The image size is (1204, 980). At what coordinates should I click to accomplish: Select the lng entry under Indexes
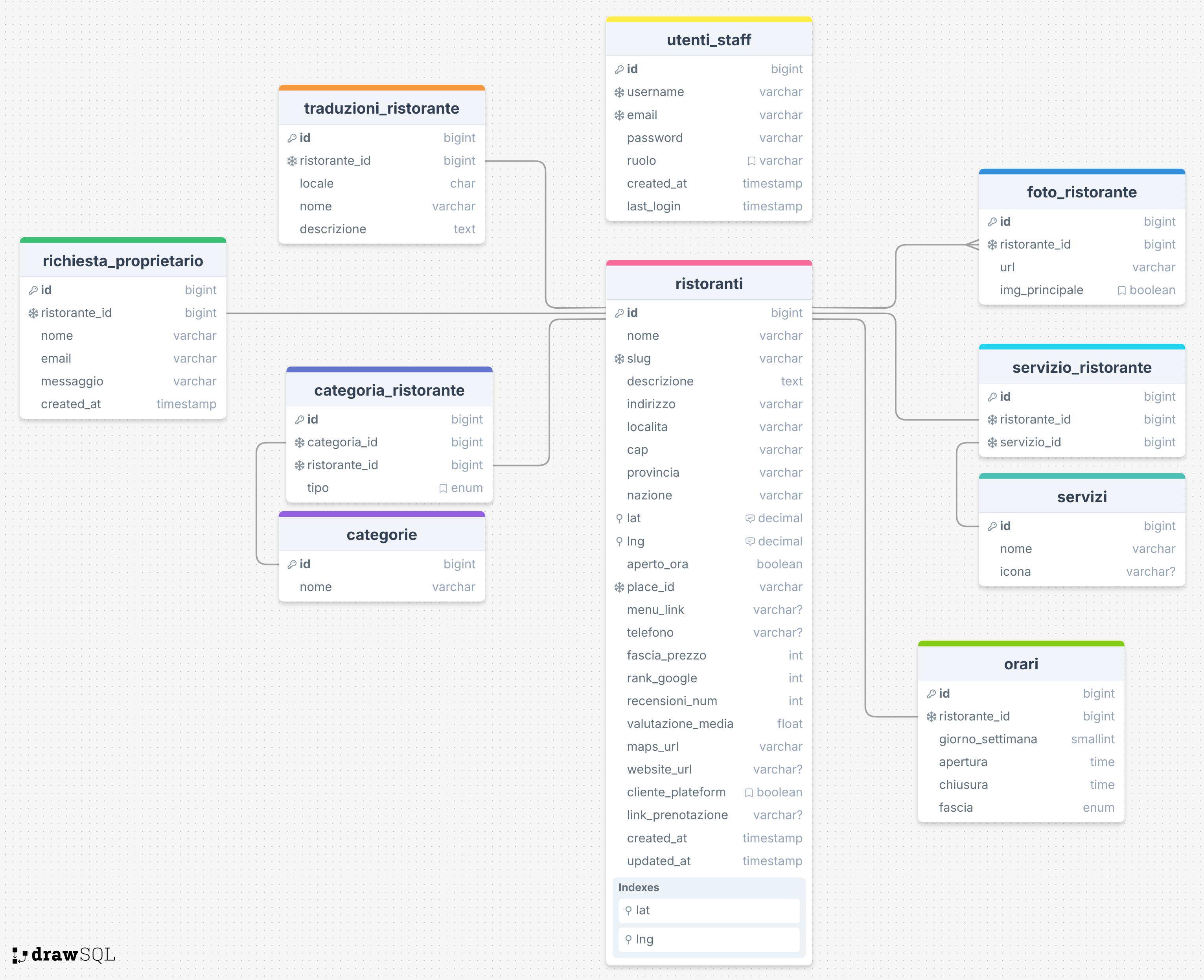pos(709,939)
